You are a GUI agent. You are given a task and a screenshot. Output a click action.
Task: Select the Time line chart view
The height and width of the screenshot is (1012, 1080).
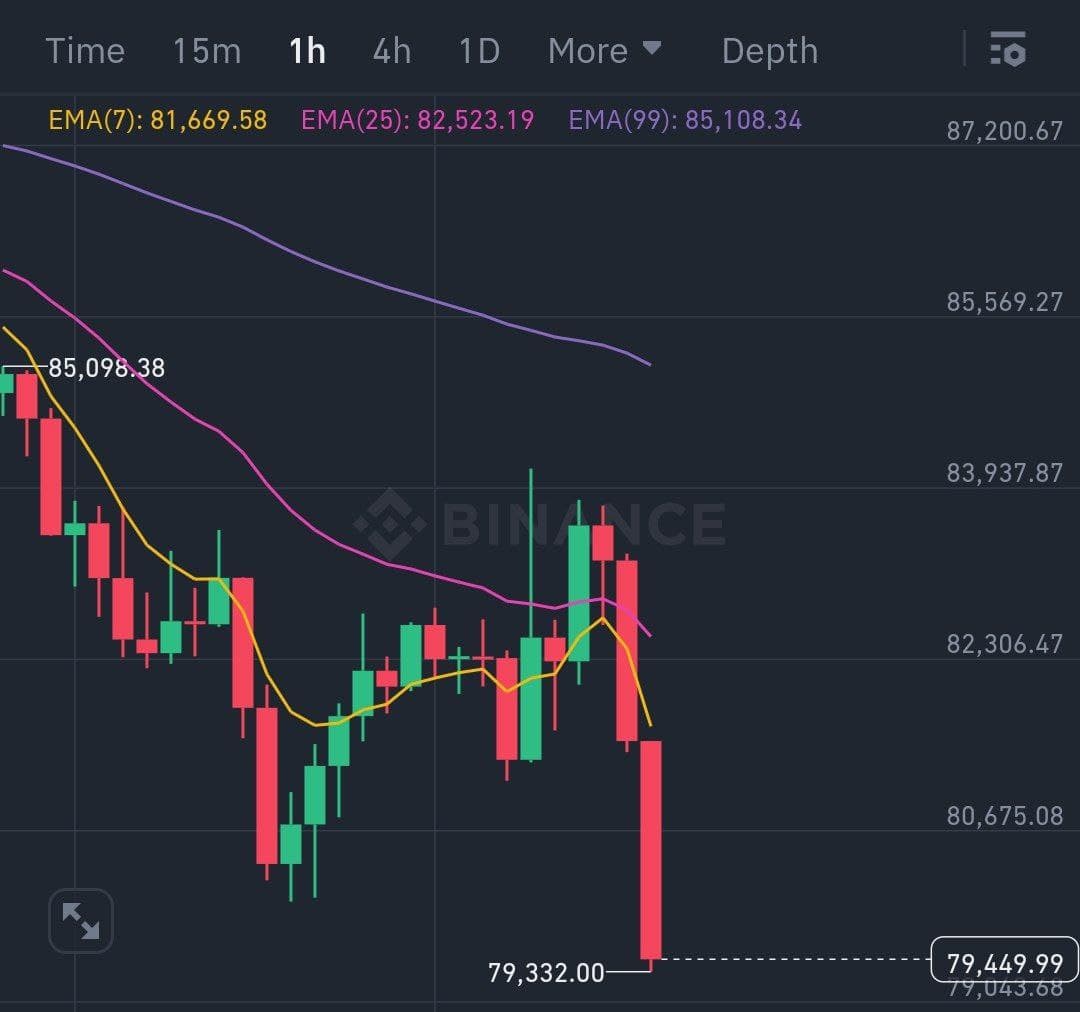85,51
